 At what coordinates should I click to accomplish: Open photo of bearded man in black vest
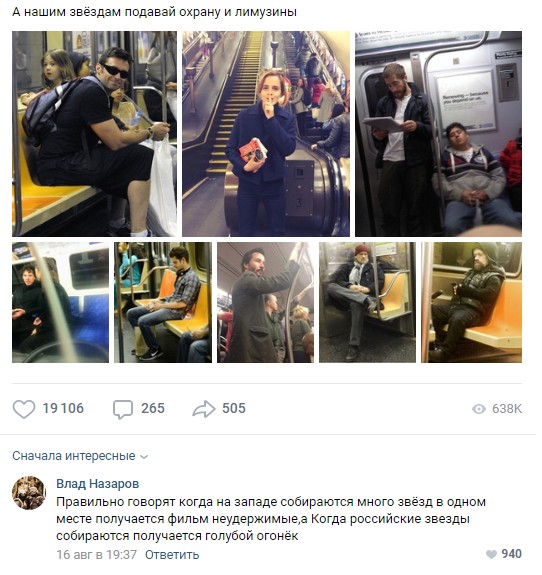[x=471, y=302]
